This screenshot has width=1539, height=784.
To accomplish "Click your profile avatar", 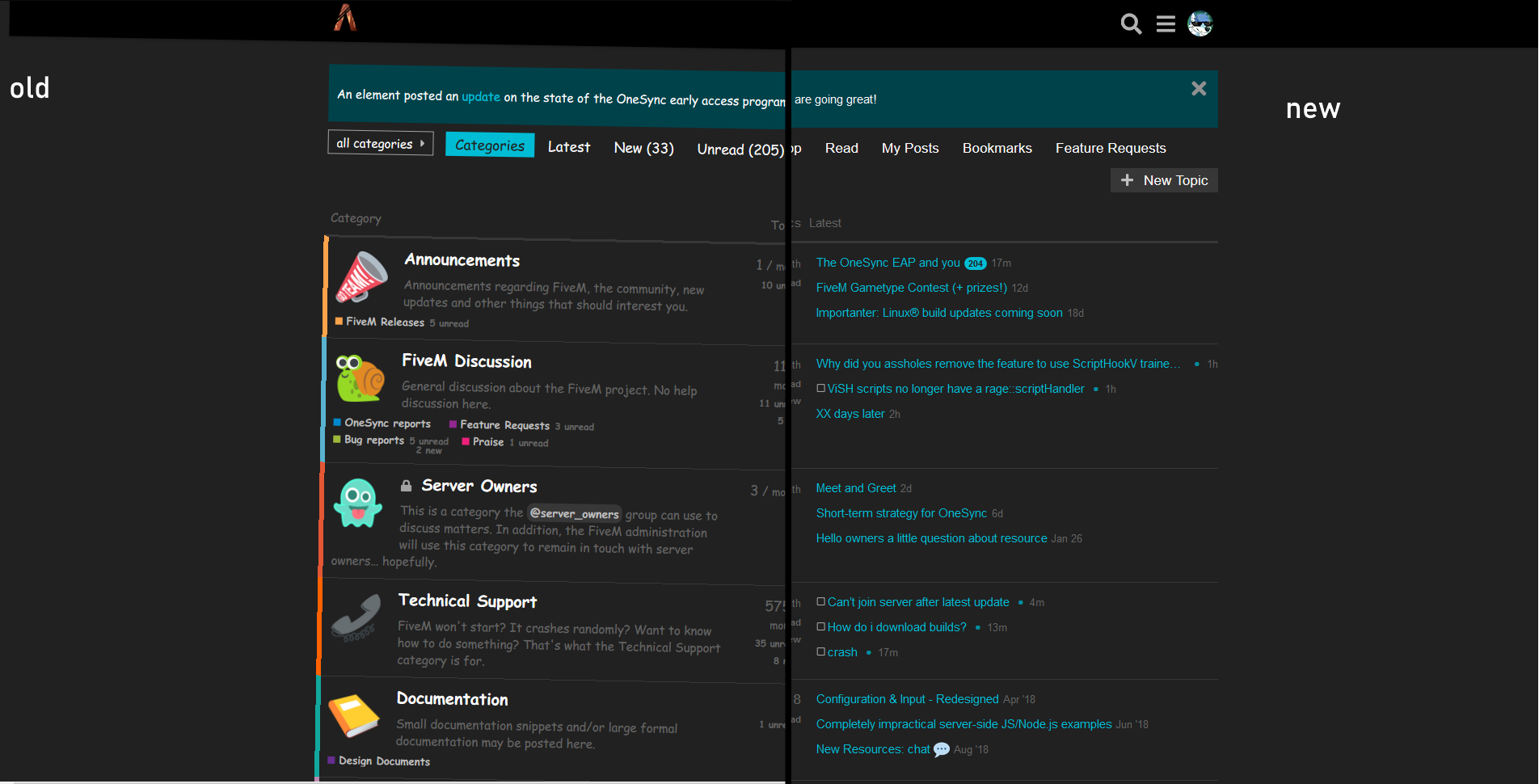I will (x=1200, y=23).
